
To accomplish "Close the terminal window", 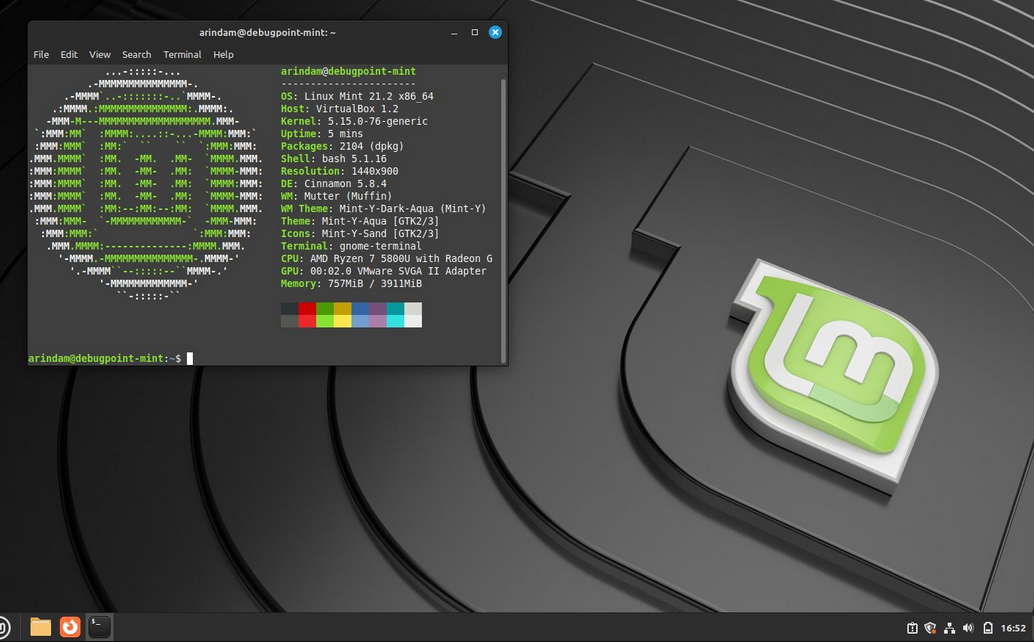I will (x=495, y=32).
